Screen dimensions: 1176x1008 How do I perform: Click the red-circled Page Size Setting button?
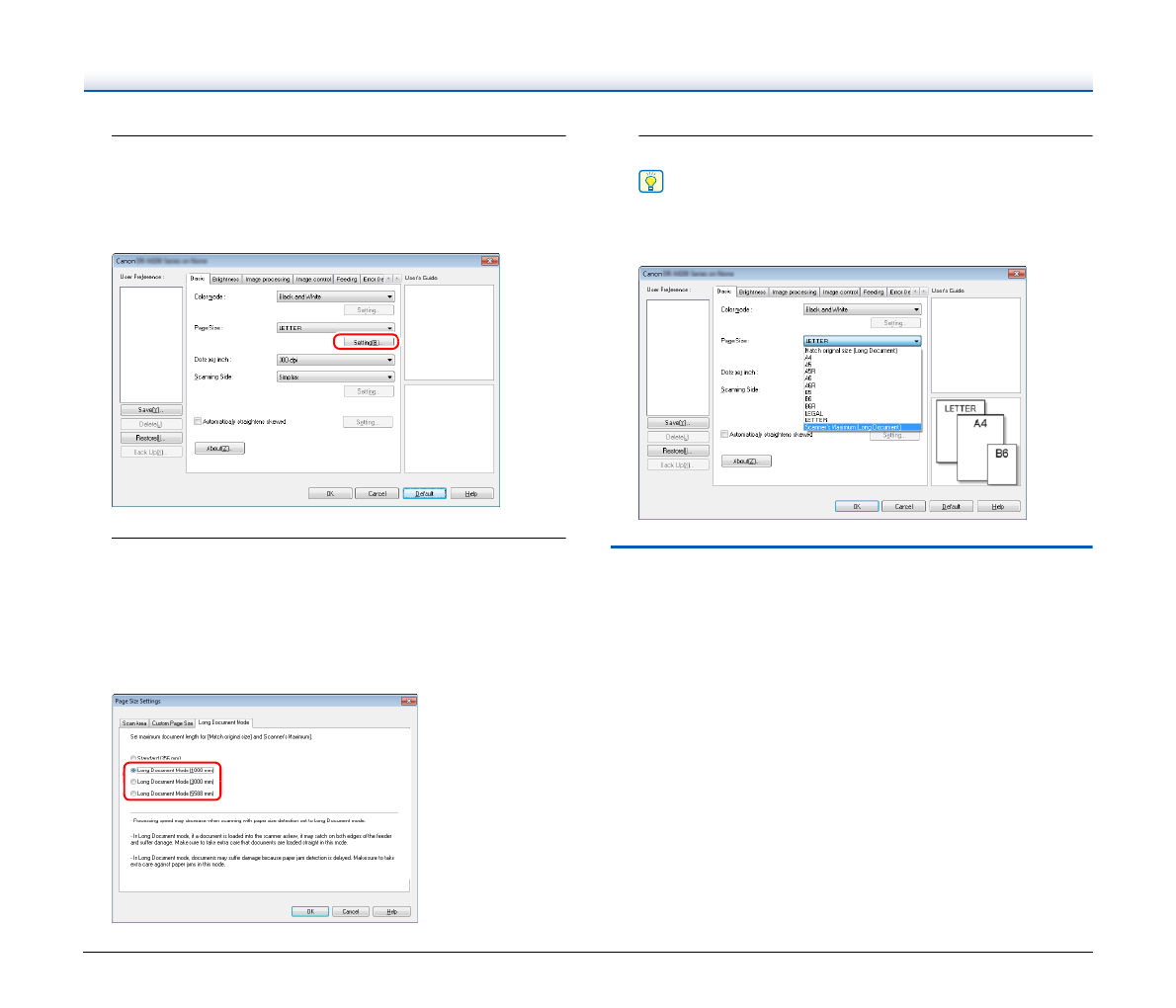point(366,342)
